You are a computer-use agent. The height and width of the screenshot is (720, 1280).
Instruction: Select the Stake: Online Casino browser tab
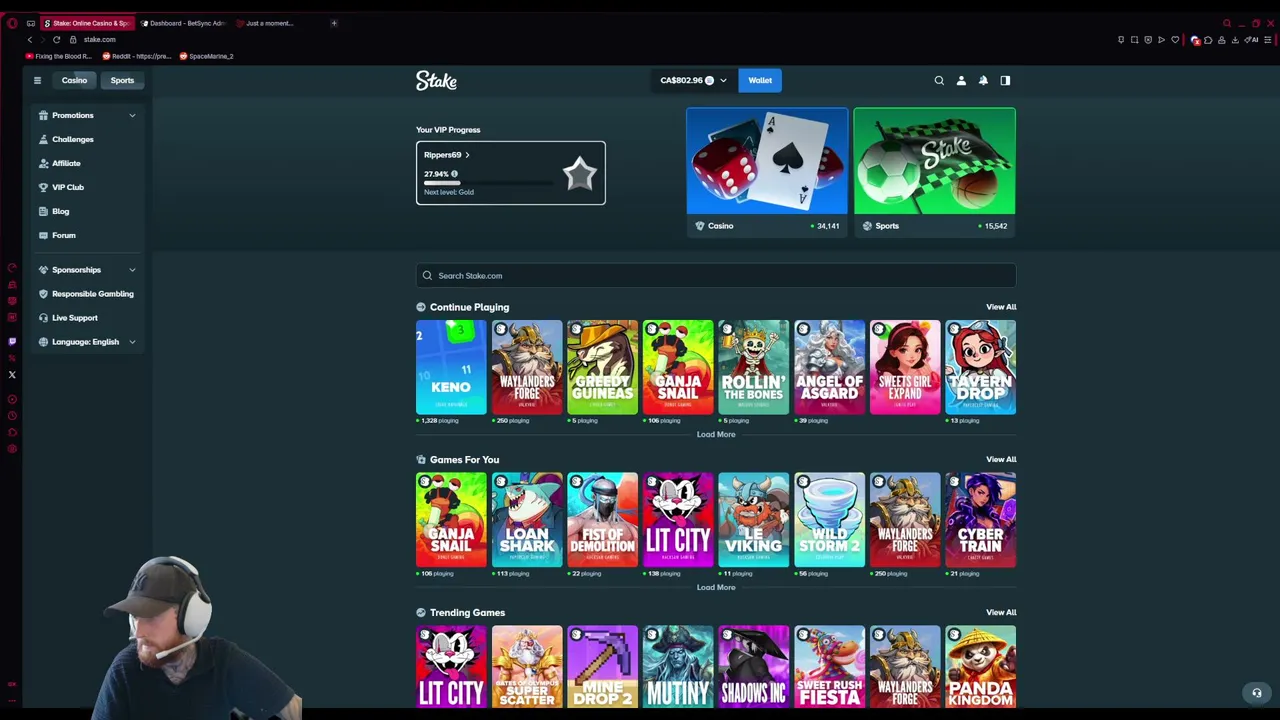point(87,23)
